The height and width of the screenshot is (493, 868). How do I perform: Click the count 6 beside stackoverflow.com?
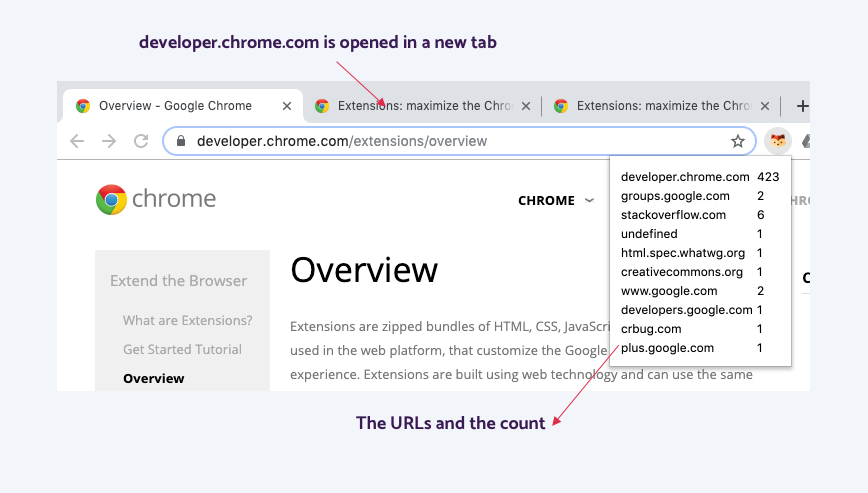[x=761, y=215]
